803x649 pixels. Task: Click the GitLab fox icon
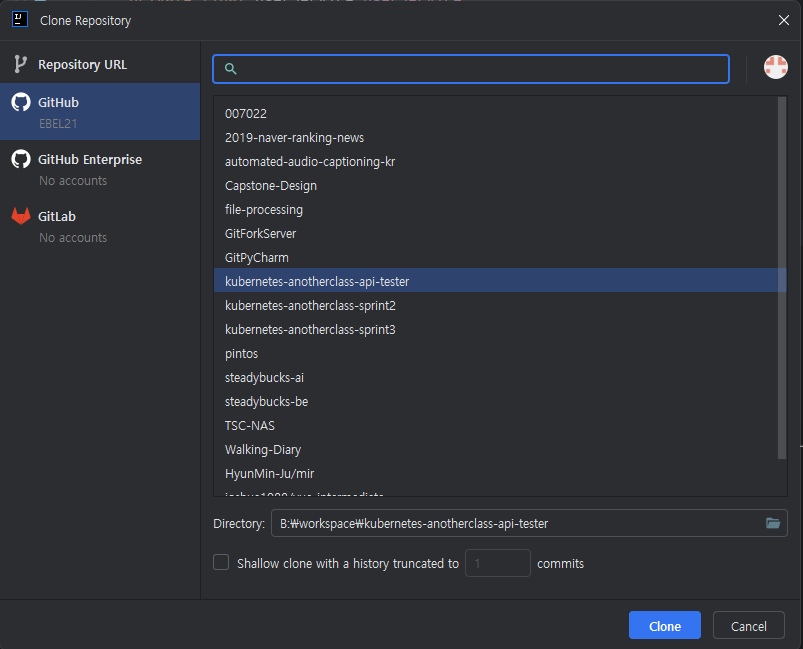(x=21, y=216)
